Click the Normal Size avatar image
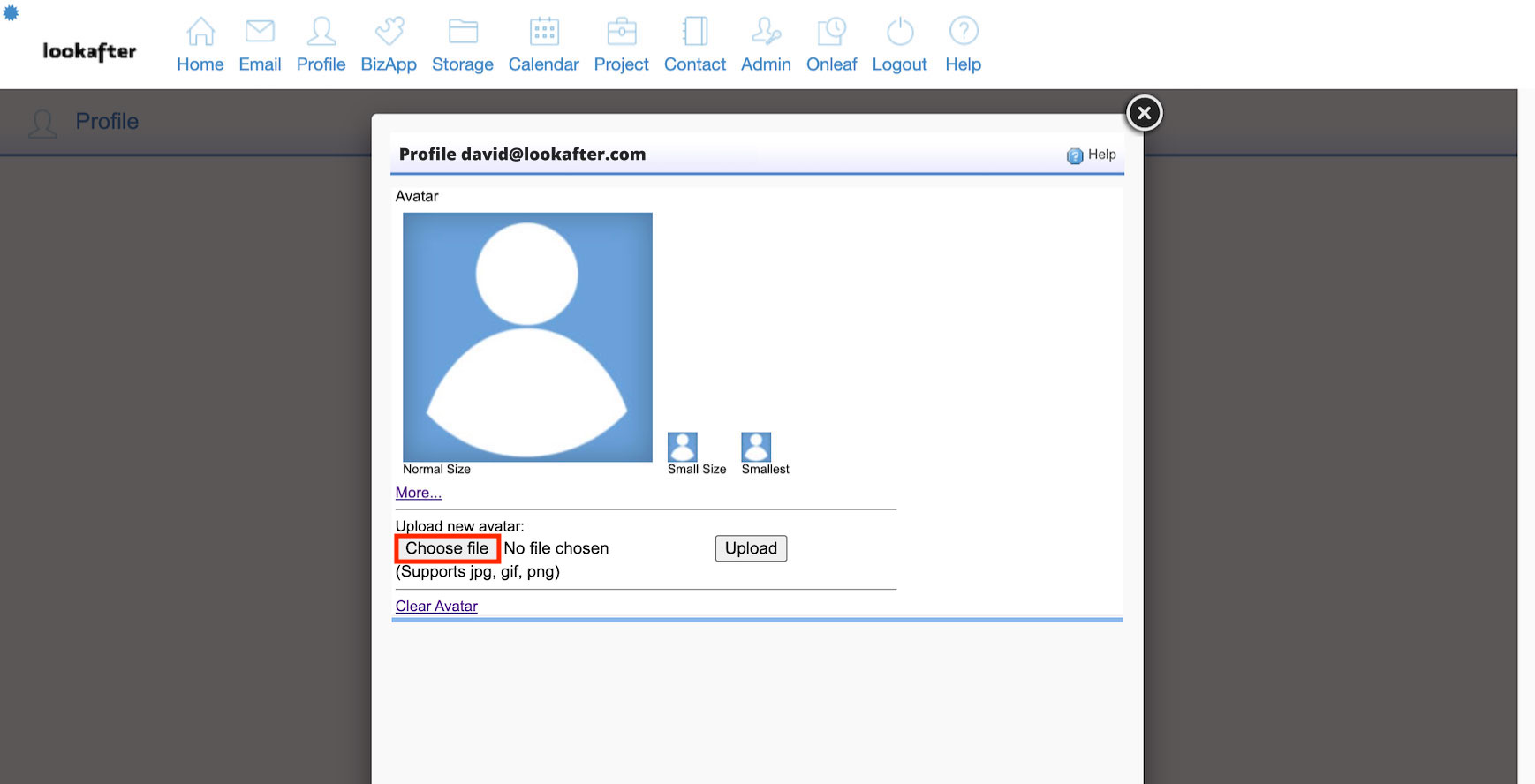The height and width of the screenshot is (784, 1535). (x=527, y=336)
